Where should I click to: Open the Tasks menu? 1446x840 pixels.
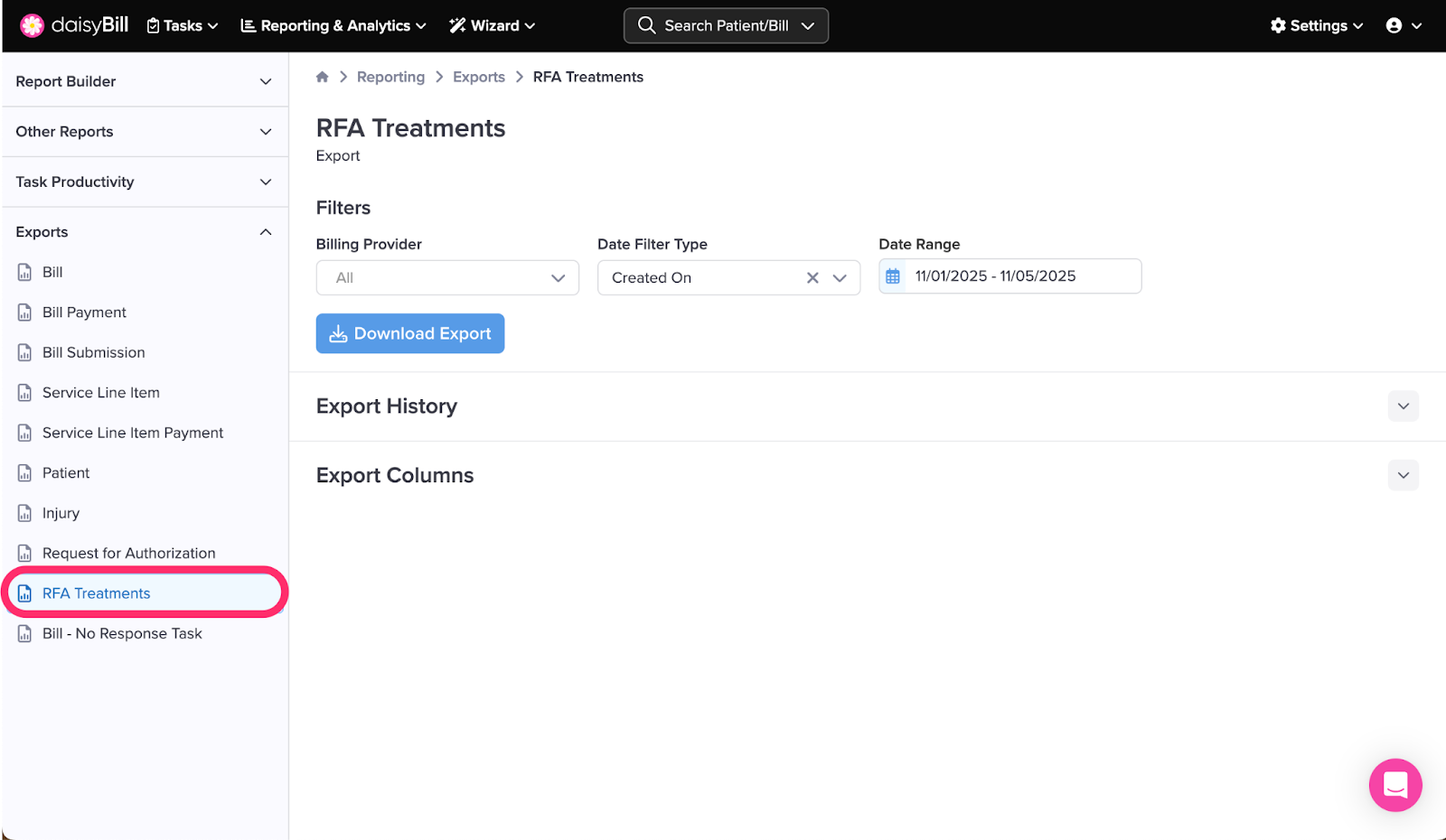[x=183, y=25]
